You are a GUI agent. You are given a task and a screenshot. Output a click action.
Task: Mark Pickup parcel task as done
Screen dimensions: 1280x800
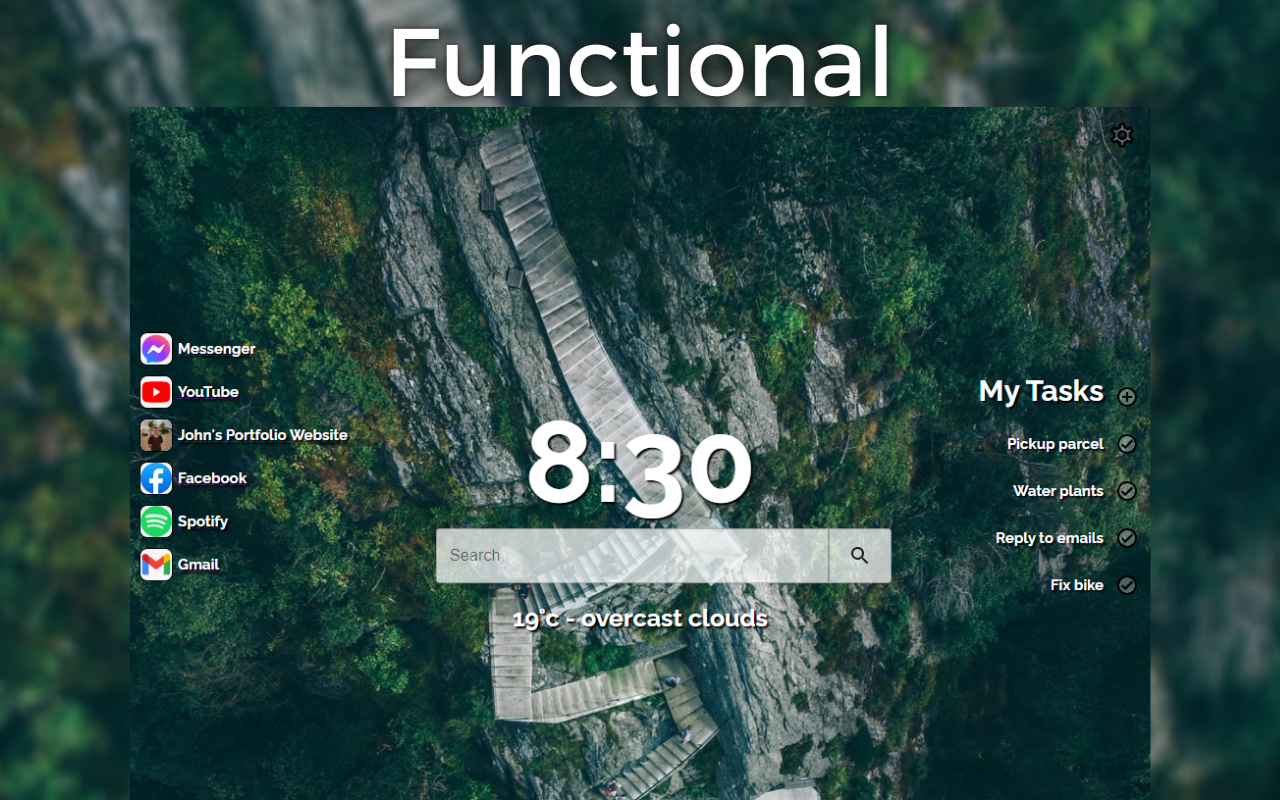coord(1127,444)
